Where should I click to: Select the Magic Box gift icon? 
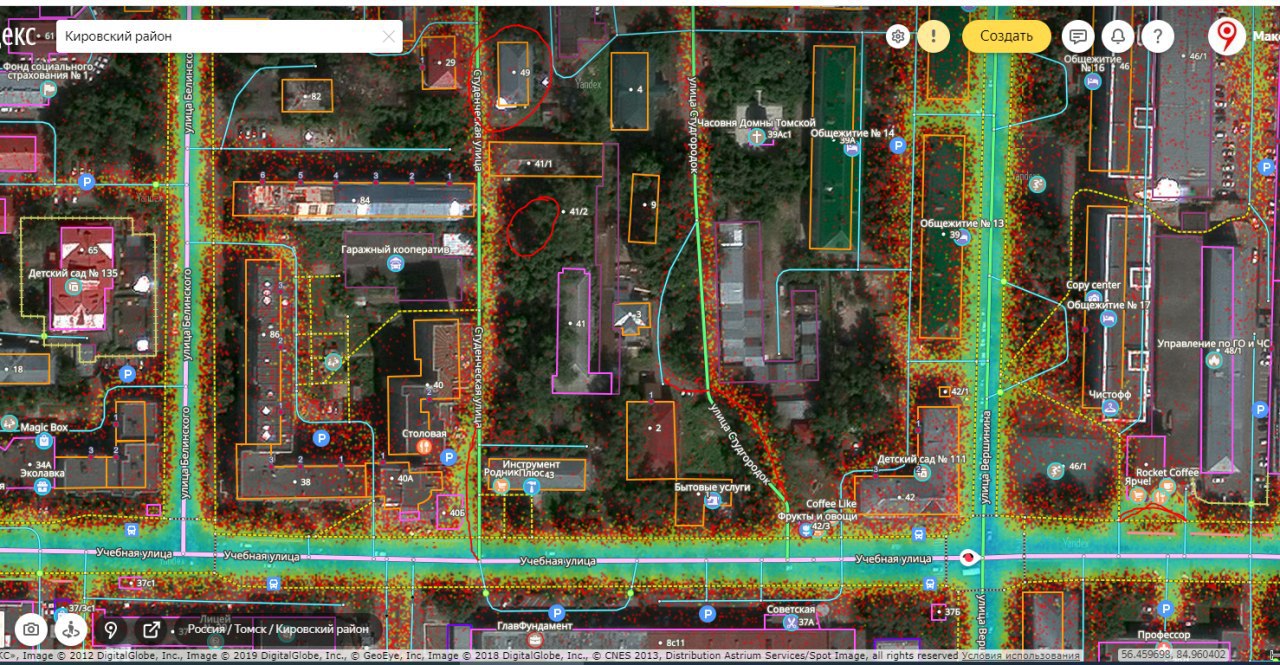[x=43, y=440]
